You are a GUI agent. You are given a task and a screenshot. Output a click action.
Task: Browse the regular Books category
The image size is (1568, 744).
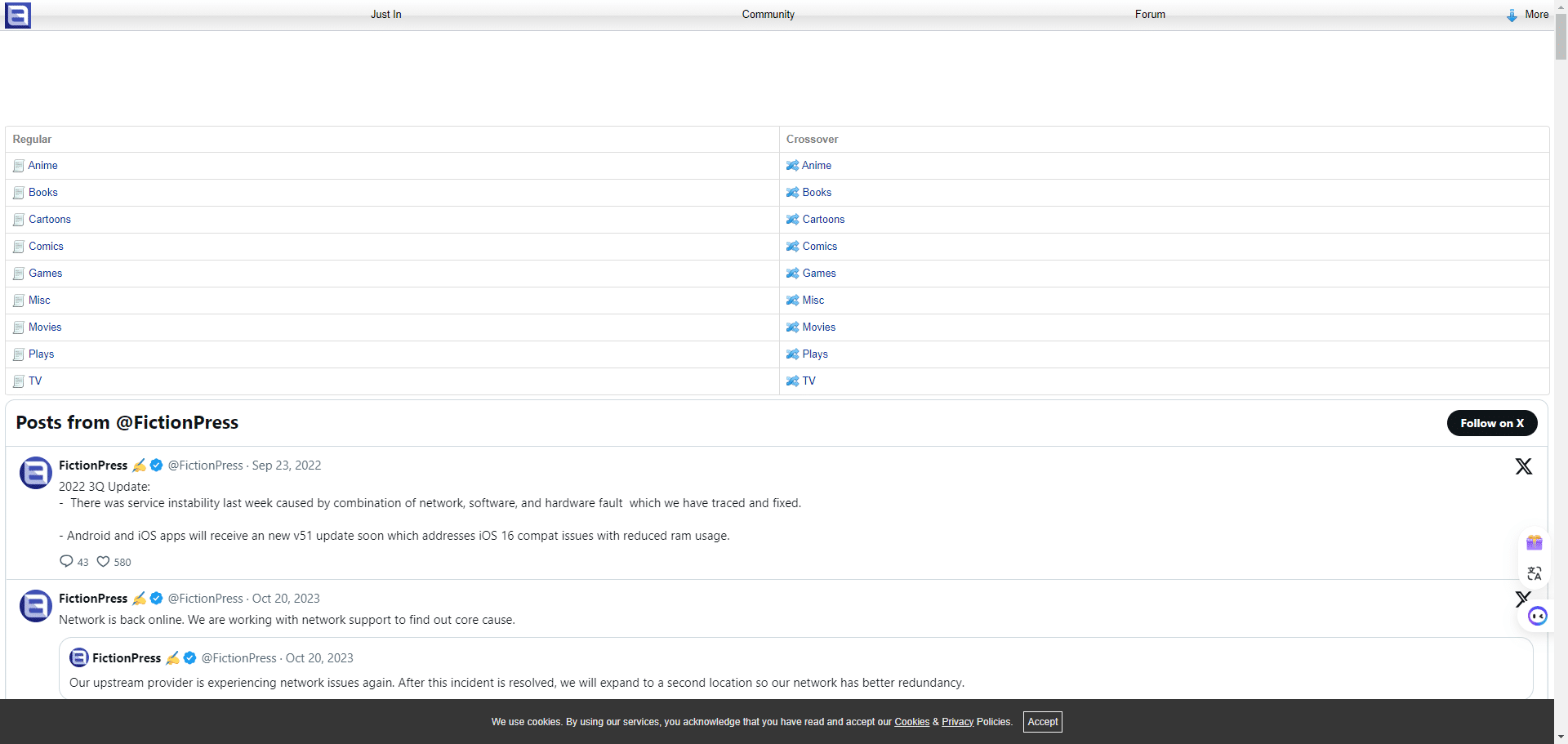(x=43, y=193)
